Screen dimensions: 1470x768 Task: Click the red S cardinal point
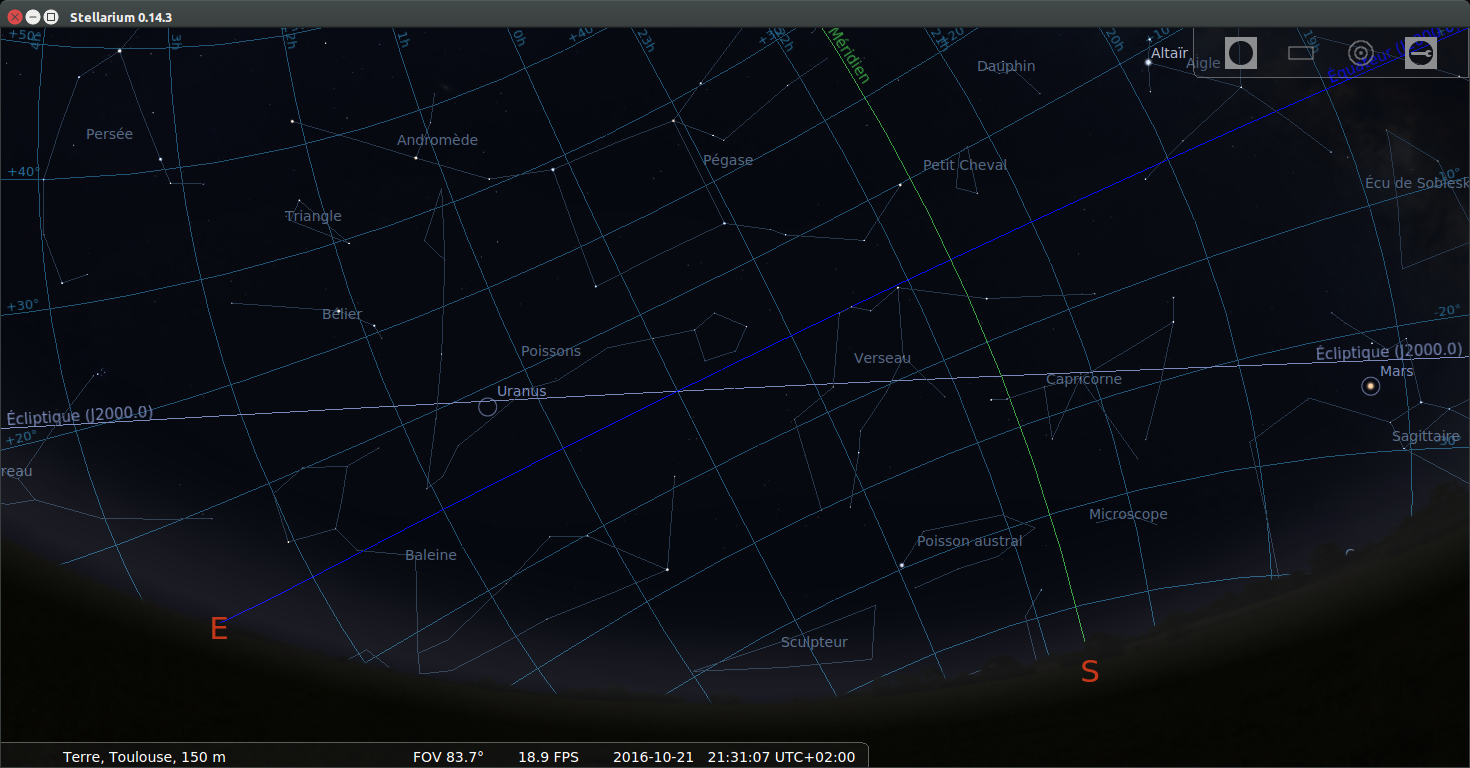tap(1089, 672)
